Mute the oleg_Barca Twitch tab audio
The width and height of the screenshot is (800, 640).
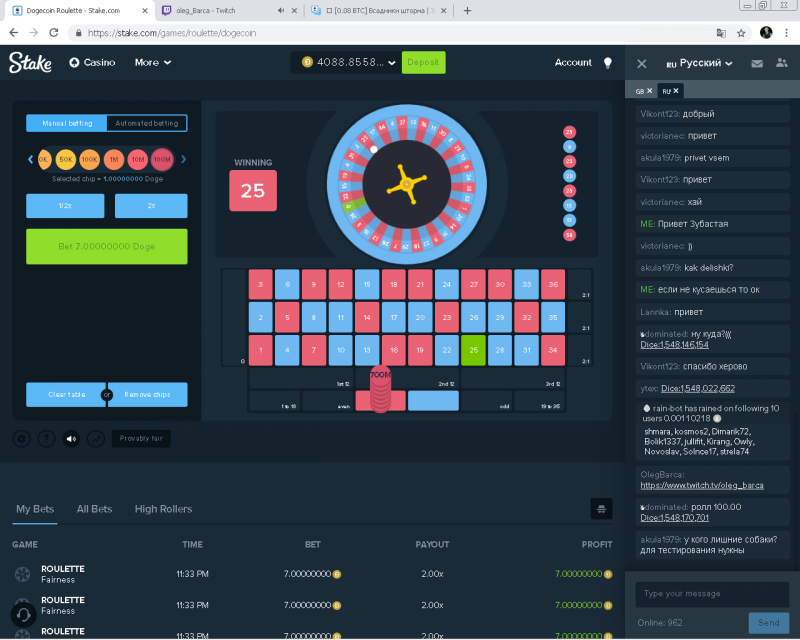point(281,10)
